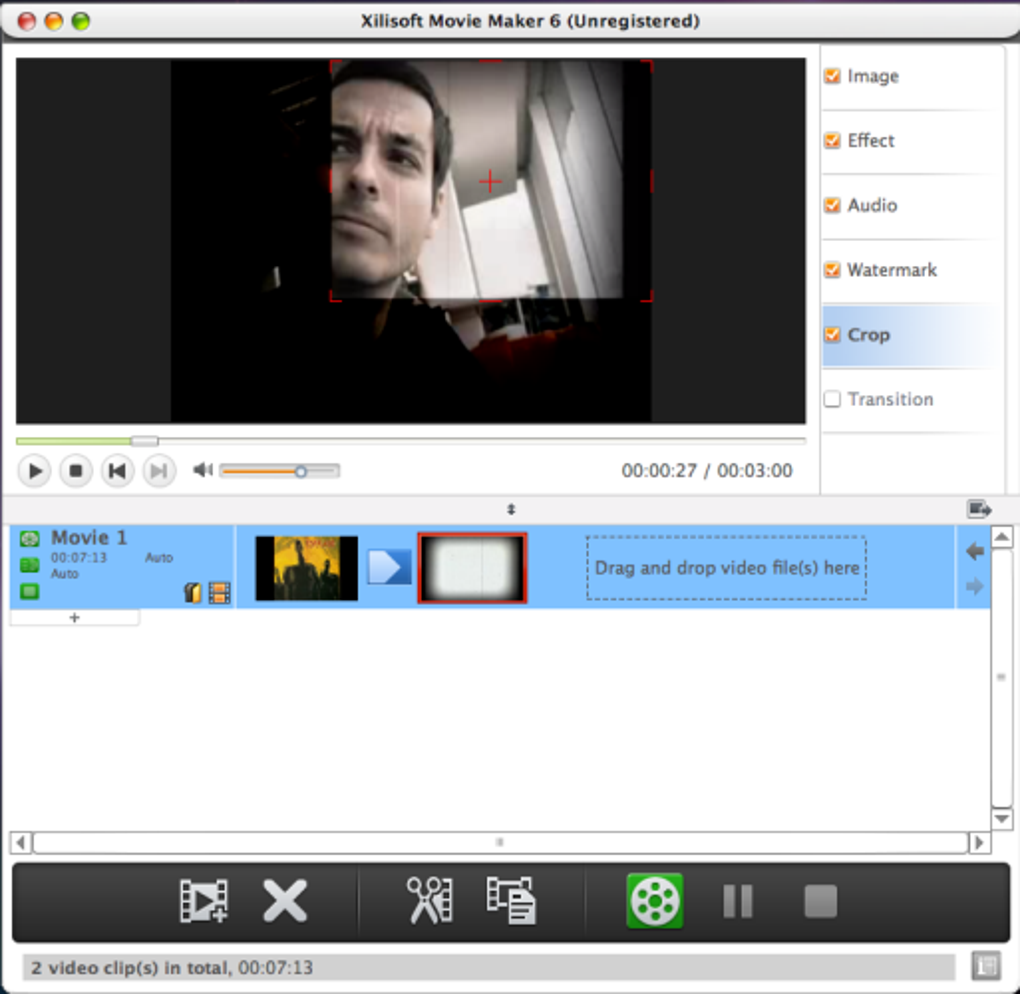Screen dimensions: 1020x994
Task: Click the top-left crop corner handle
Action: pos(335,66)
